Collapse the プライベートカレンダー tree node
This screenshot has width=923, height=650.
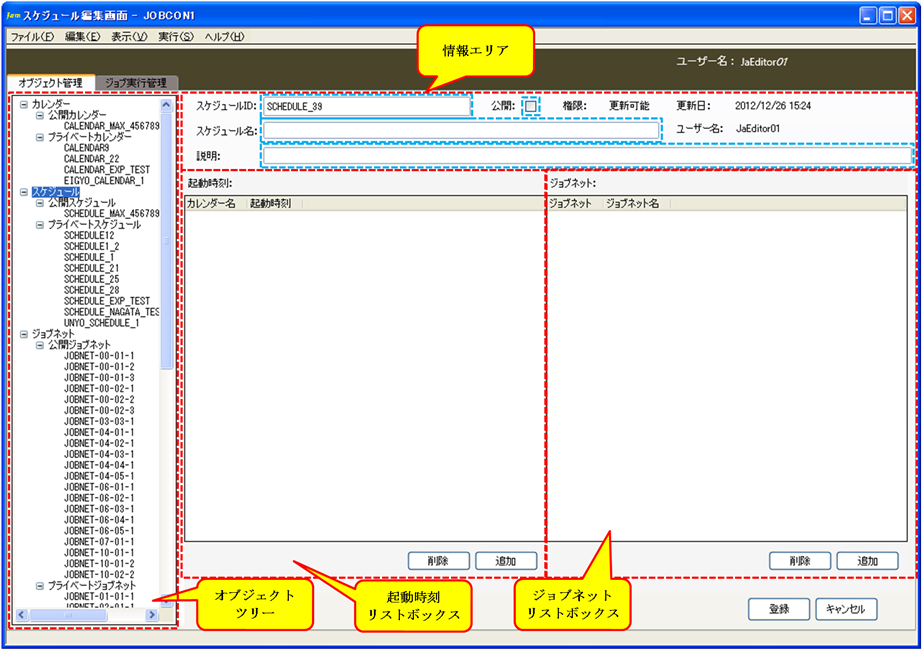(40, 137)
